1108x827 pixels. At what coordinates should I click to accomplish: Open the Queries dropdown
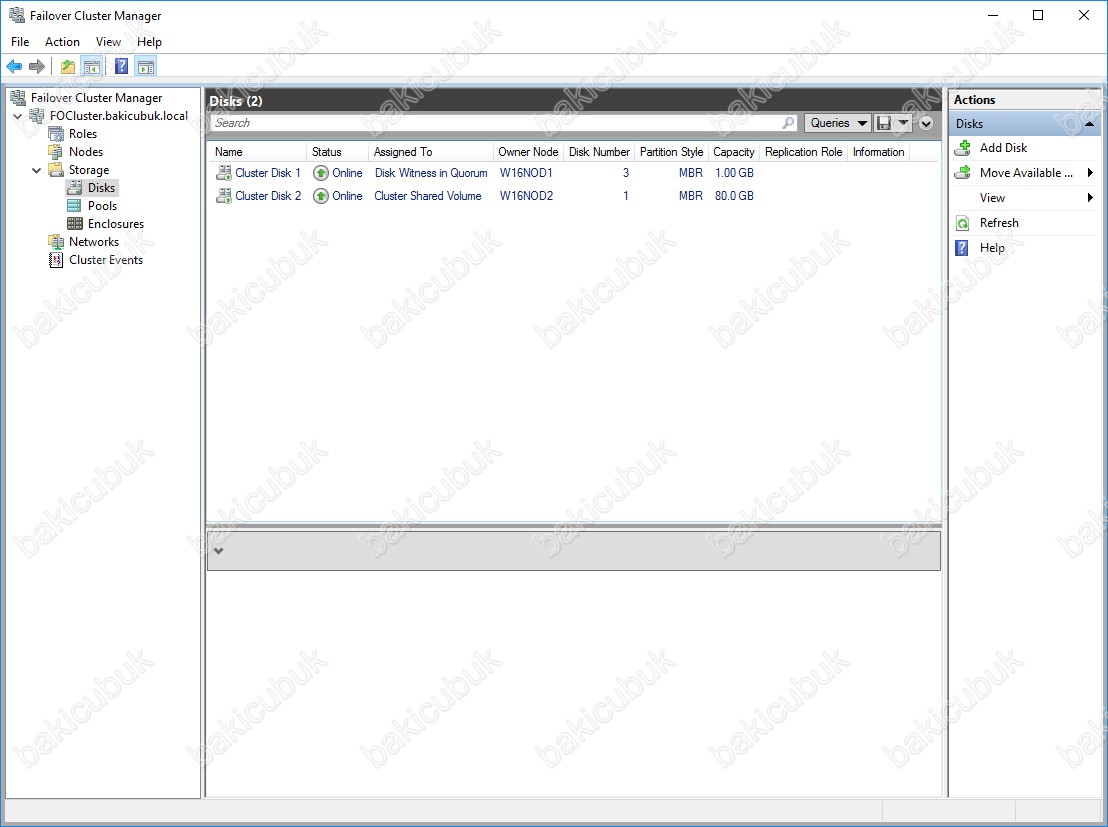(837, 123)
